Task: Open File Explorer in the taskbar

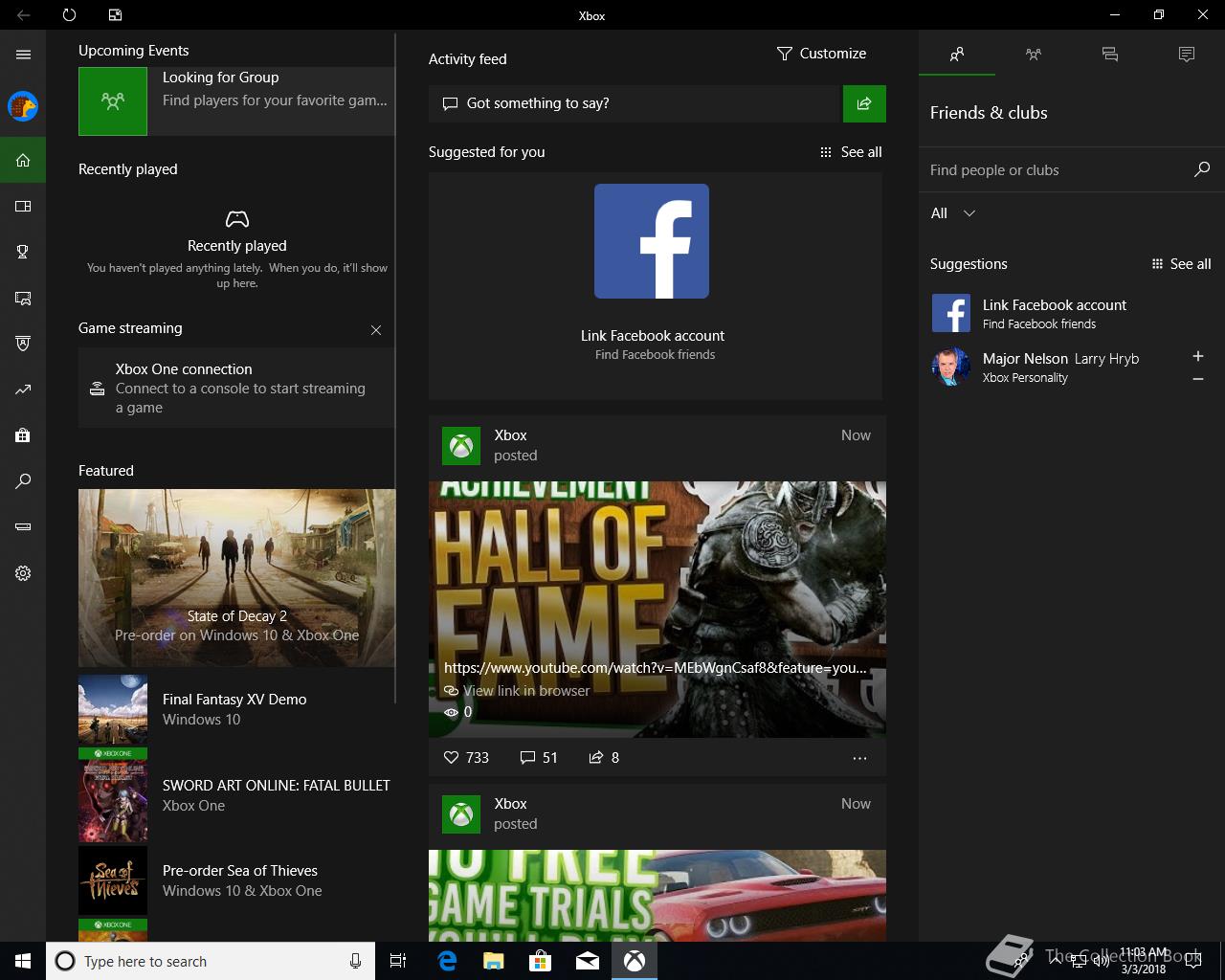Action: coord(493,961)
